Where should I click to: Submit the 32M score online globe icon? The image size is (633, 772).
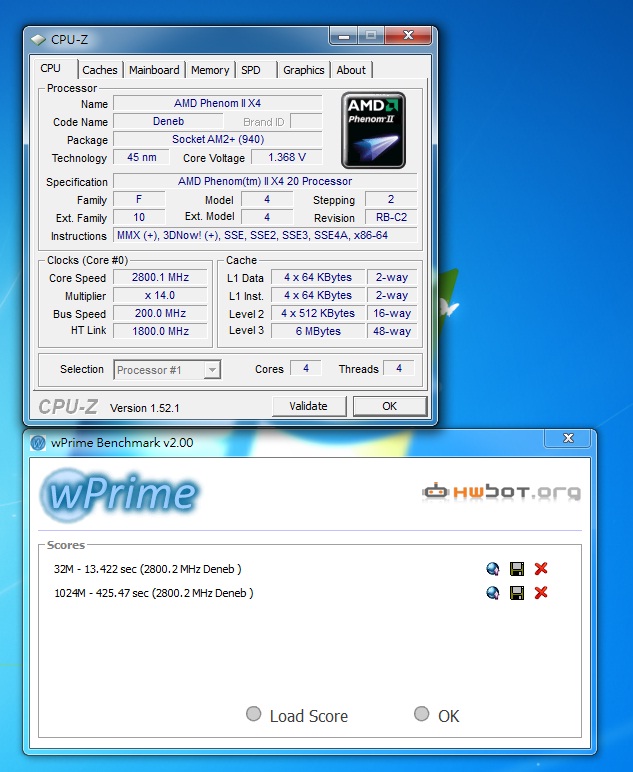(x=492, y=569)
